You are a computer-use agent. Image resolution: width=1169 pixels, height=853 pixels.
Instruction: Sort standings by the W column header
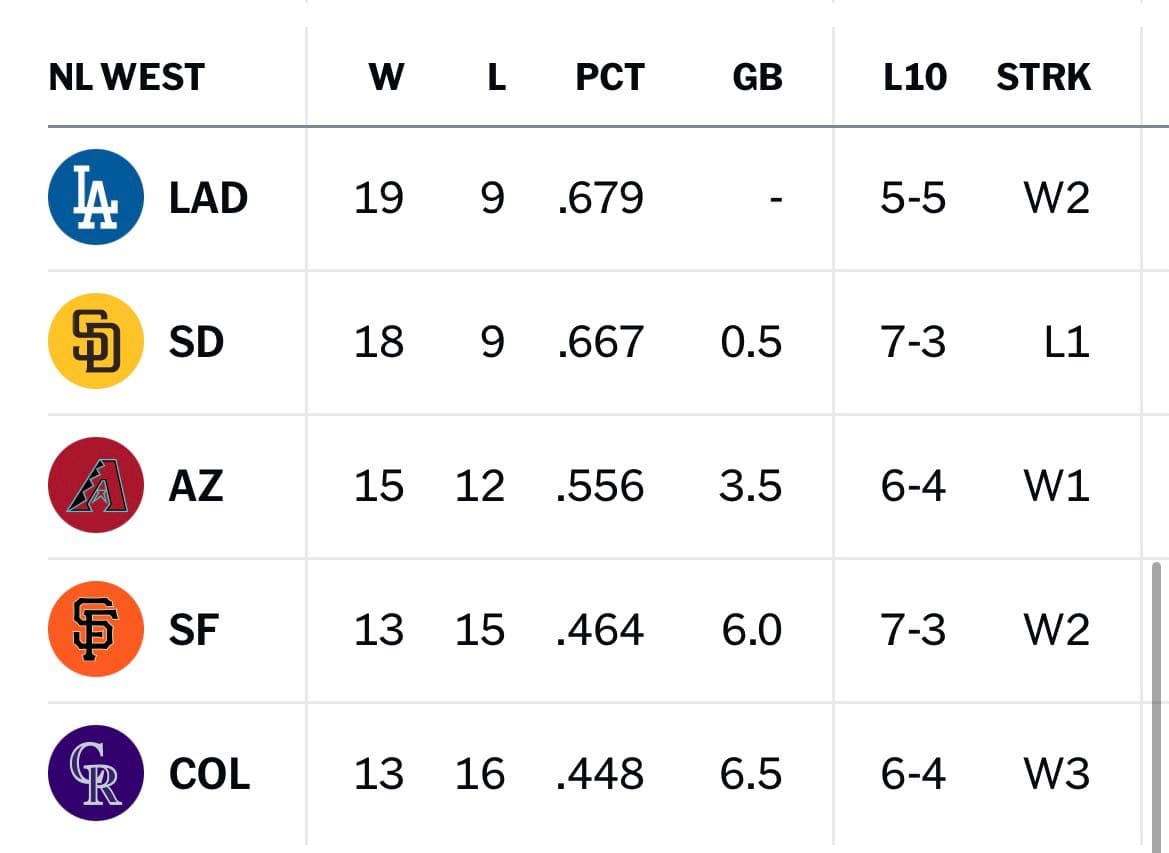pos(386,77)
